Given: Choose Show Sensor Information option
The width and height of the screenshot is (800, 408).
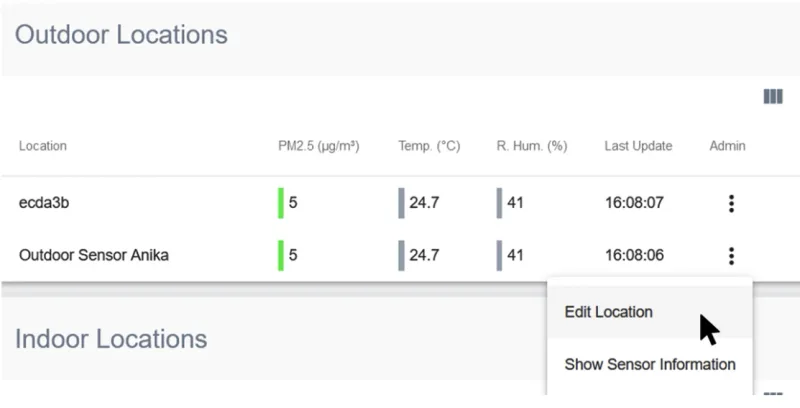Looking at the screenshot, I should point(649,364).
